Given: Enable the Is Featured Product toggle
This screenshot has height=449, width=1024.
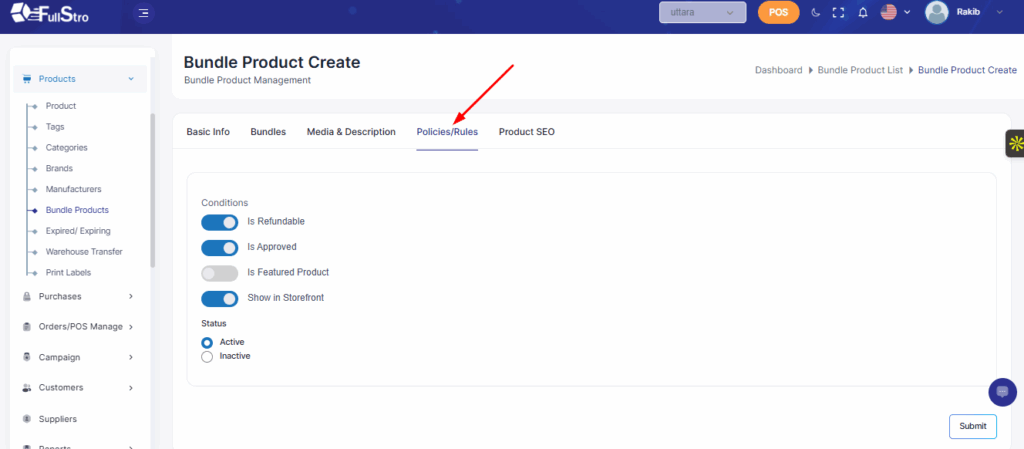Looking at the screenshot, I should [220, 273].
